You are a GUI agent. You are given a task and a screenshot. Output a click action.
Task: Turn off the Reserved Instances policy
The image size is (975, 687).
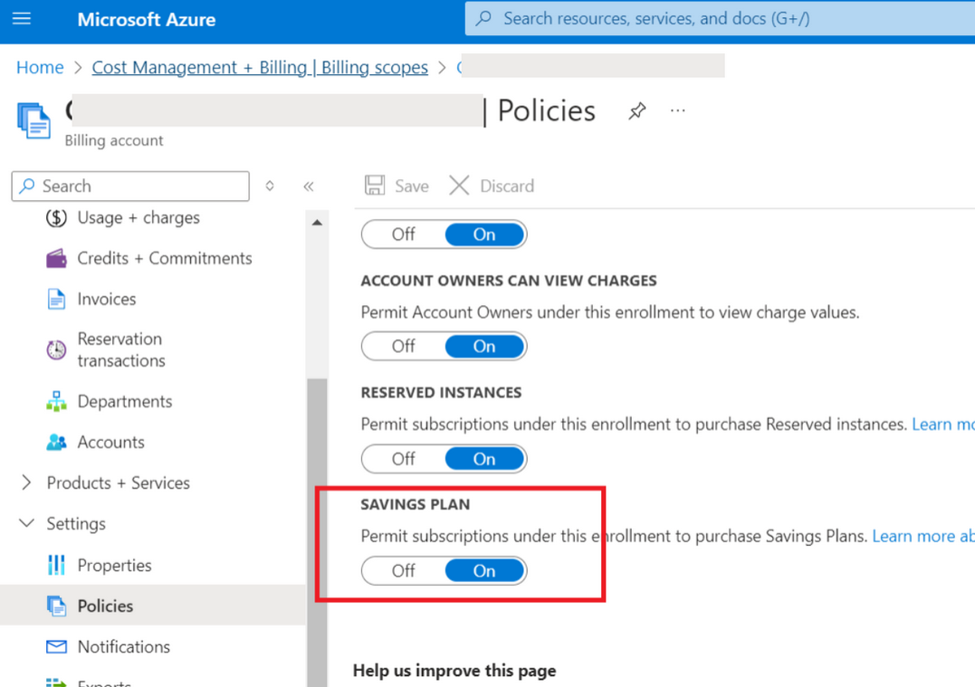[x=403, y=459]
